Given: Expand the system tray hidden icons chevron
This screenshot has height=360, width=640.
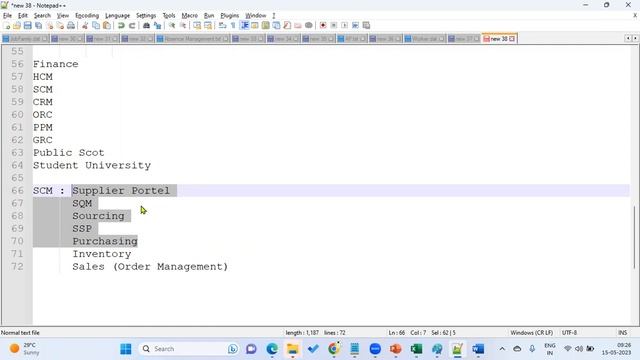Looking at the screenshot, I should (x=502, y=349).
